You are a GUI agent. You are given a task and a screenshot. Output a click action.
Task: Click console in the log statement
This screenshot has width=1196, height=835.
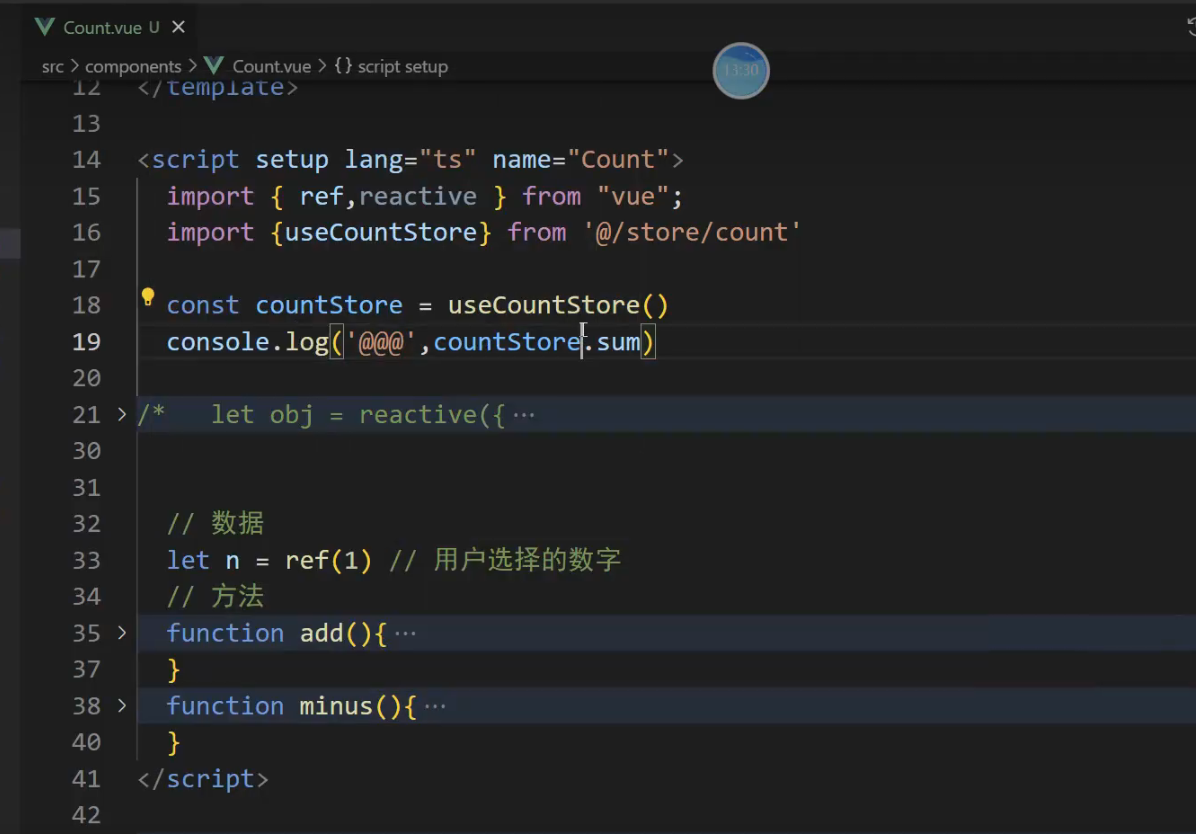[218, 342]
